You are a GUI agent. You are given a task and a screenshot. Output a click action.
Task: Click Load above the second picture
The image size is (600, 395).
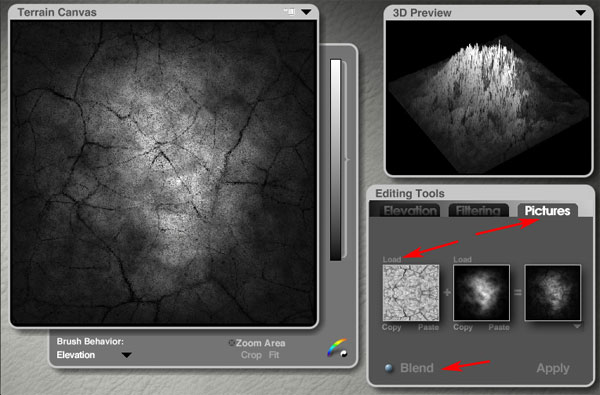(462, 260)
